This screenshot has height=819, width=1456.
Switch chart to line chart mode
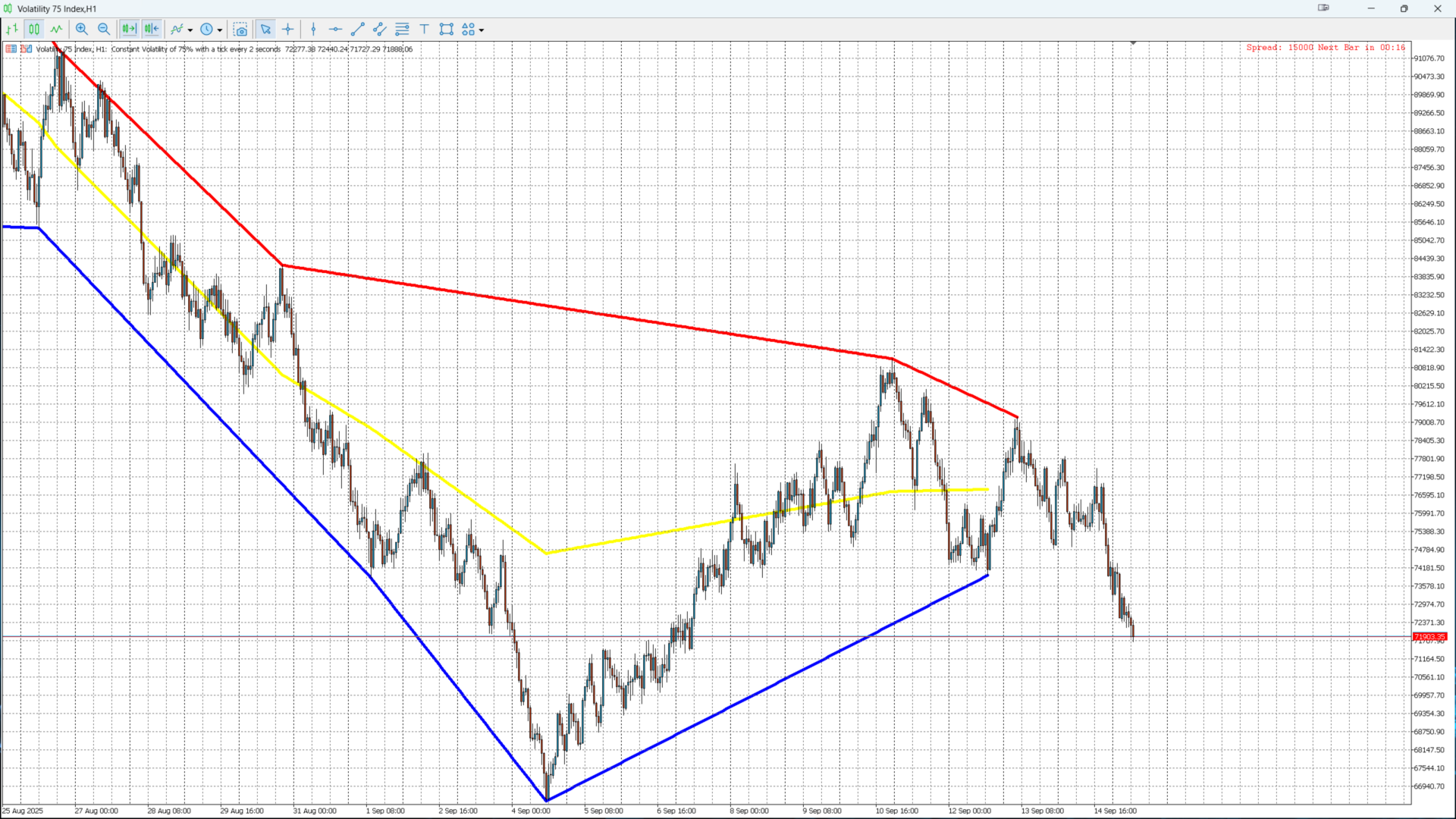57,30
